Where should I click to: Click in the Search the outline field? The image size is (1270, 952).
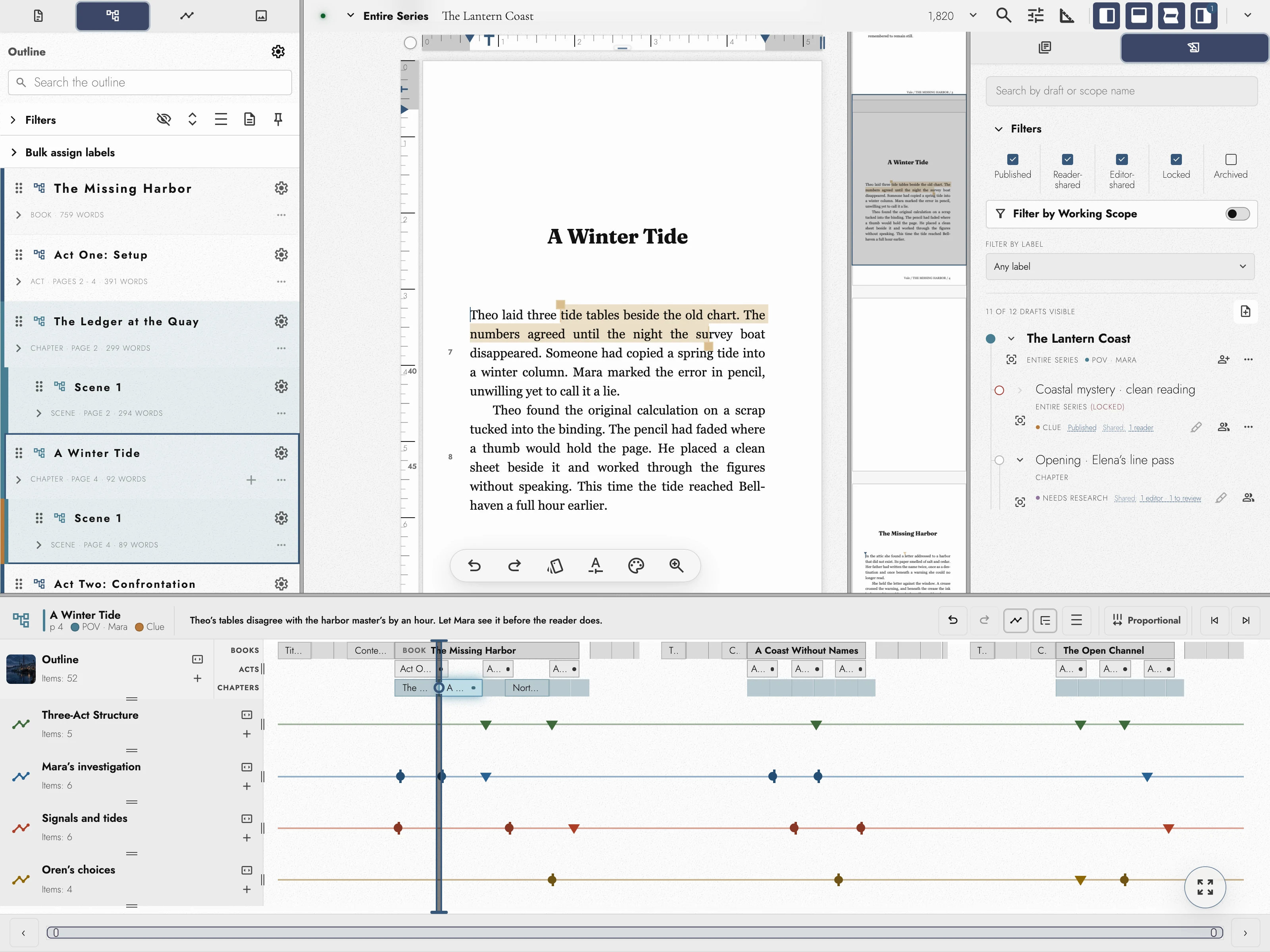pos(150,83)
